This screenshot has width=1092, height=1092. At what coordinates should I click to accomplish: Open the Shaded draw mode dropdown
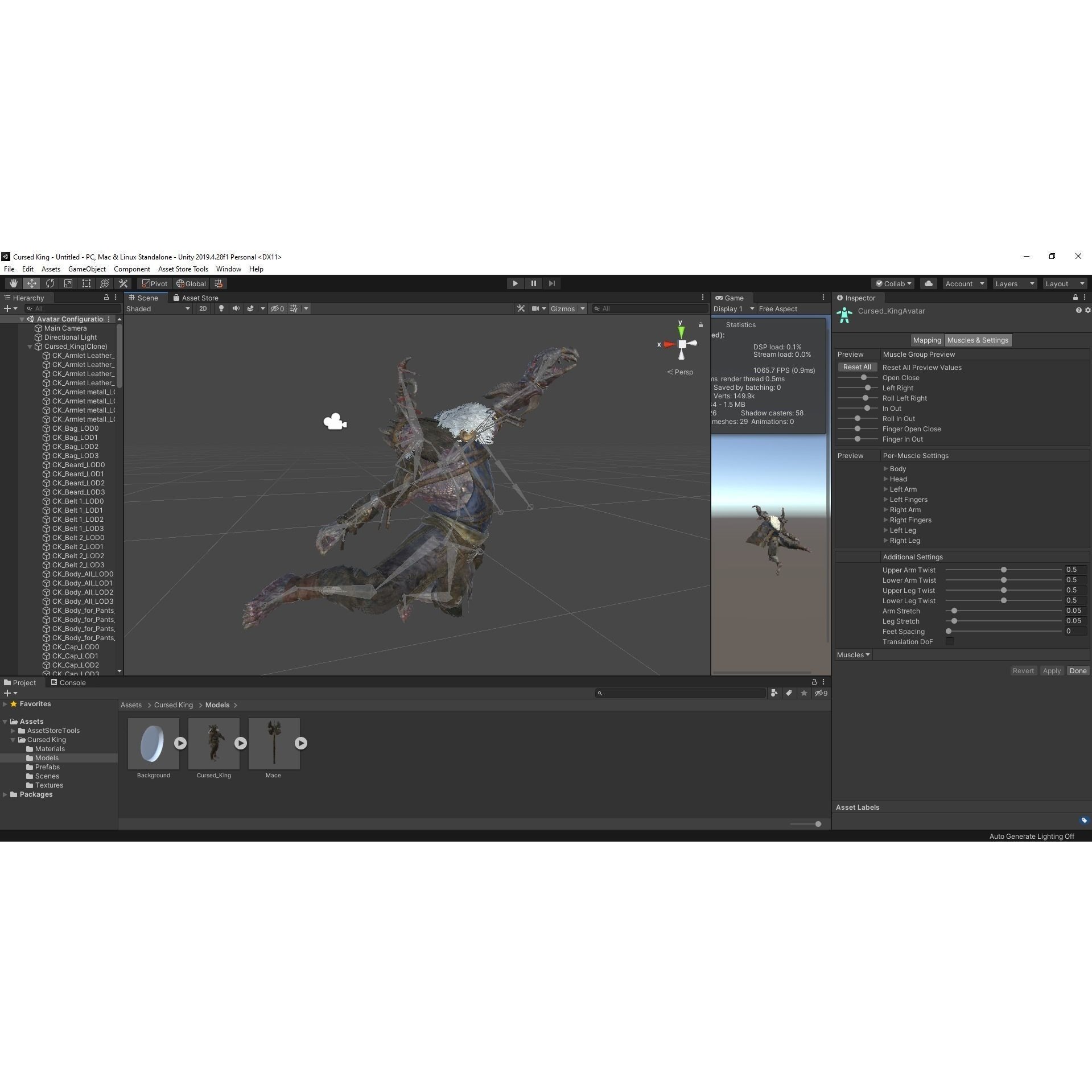point(158,308)
